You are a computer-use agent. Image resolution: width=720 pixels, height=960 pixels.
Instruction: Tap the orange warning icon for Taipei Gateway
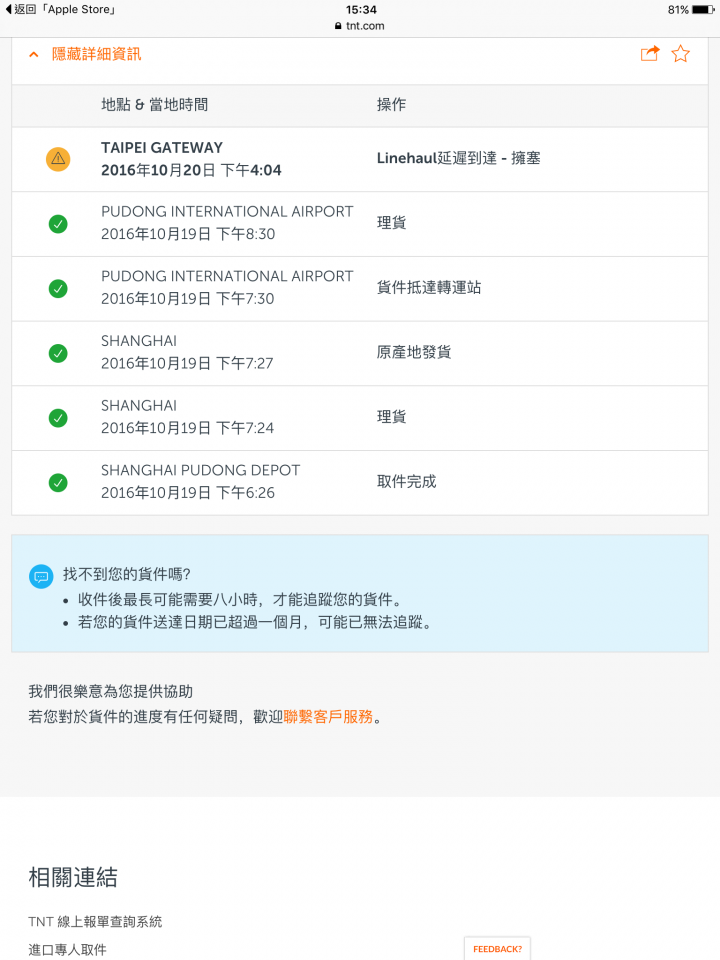click(x=58, y=159)
